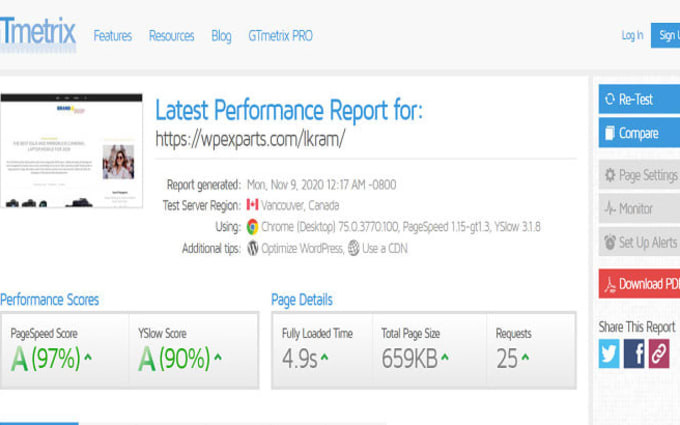
Task: Click the globe CDN icon
Action: (353, 248)
